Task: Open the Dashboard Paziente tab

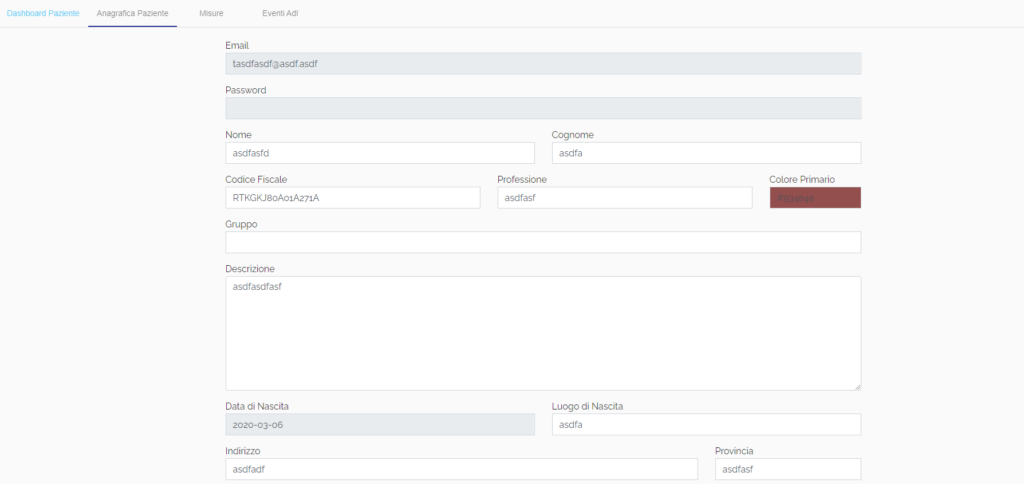Action: (43, 14)
